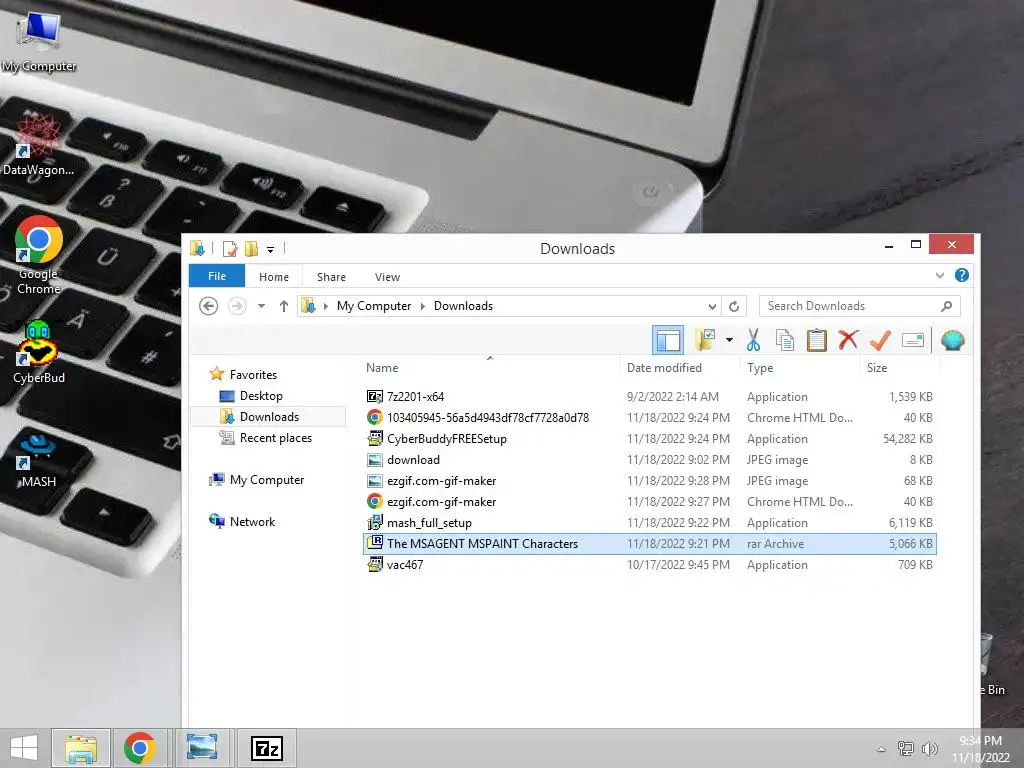
Task: Open File Explorer from the taskbar
Action: 81,748
